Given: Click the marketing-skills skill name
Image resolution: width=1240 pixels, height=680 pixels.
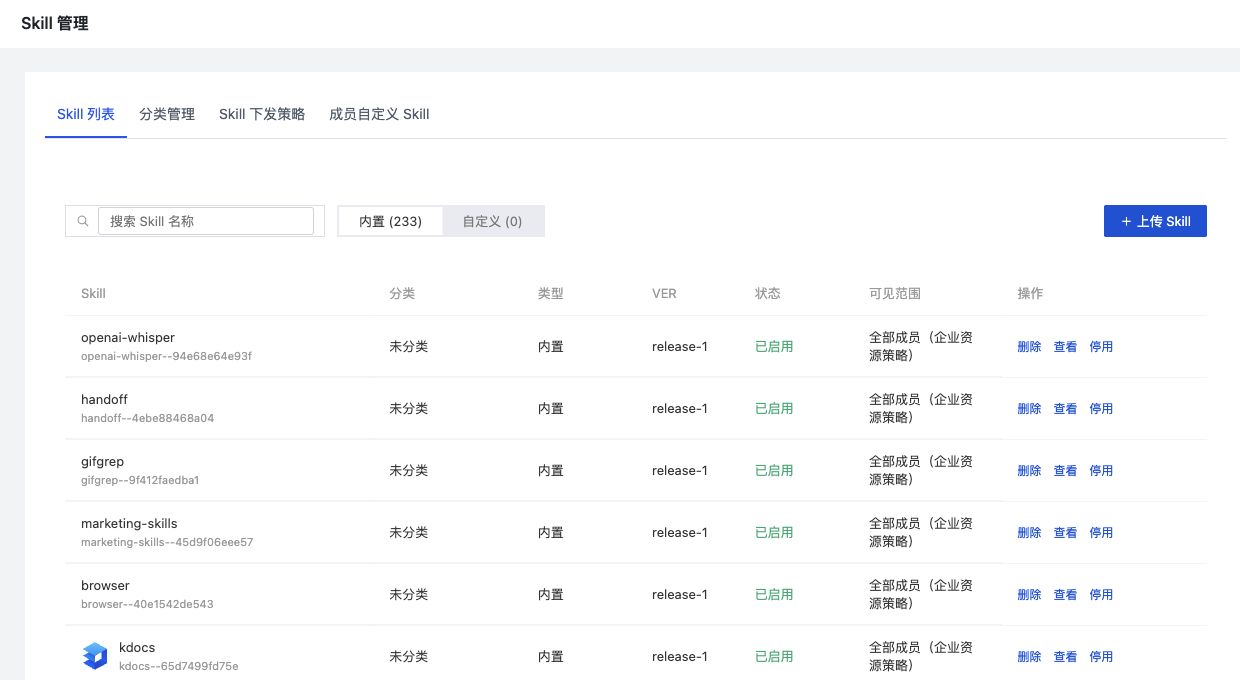Looking at the screenshot, I should pyautogui.click(x=129, y=524).
